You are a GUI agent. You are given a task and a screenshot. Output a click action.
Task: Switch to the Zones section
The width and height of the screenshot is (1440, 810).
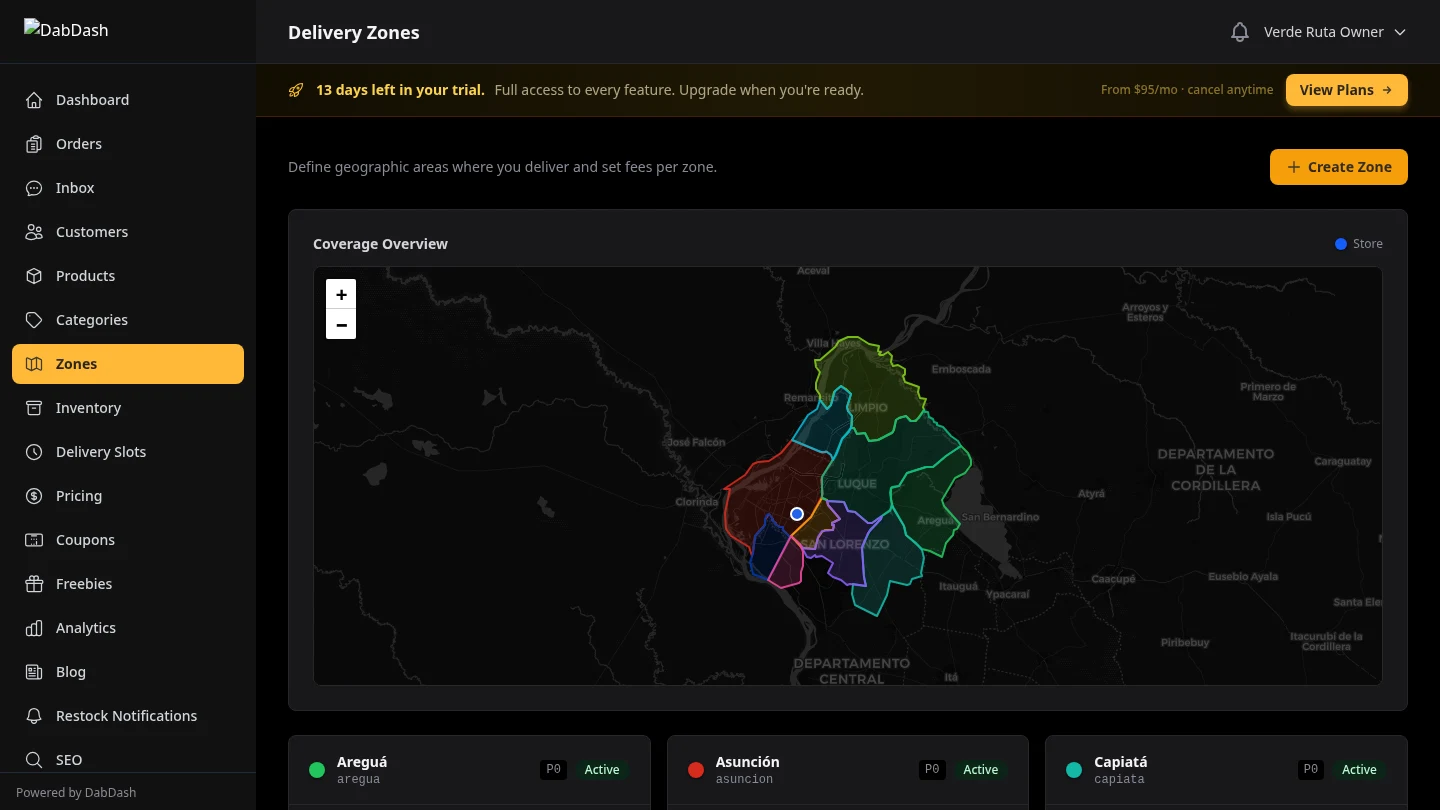coord(76,364)
